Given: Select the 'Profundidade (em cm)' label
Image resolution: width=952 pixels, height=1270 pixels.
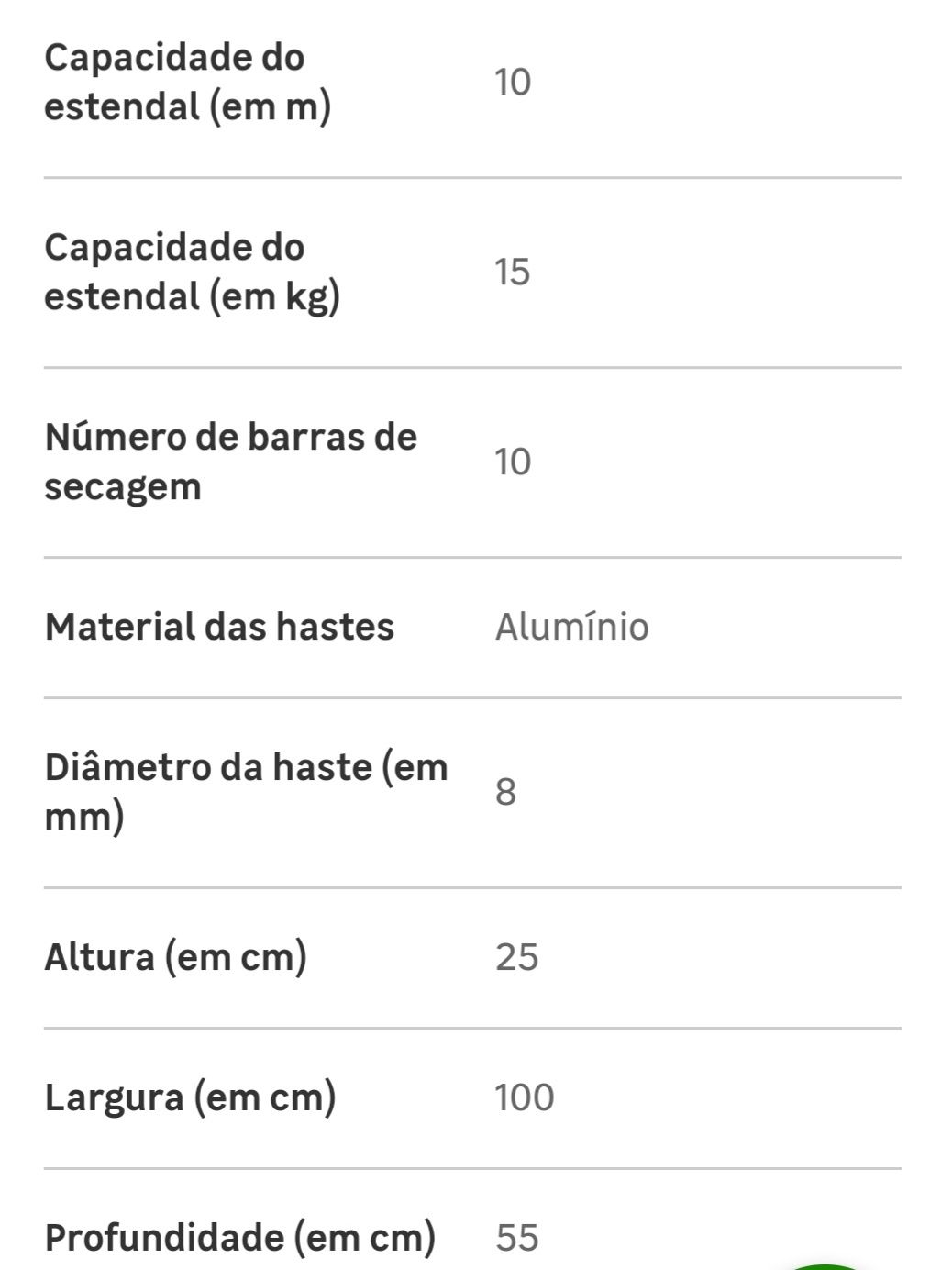Looking at the screenshot, I should [240, 1239].
